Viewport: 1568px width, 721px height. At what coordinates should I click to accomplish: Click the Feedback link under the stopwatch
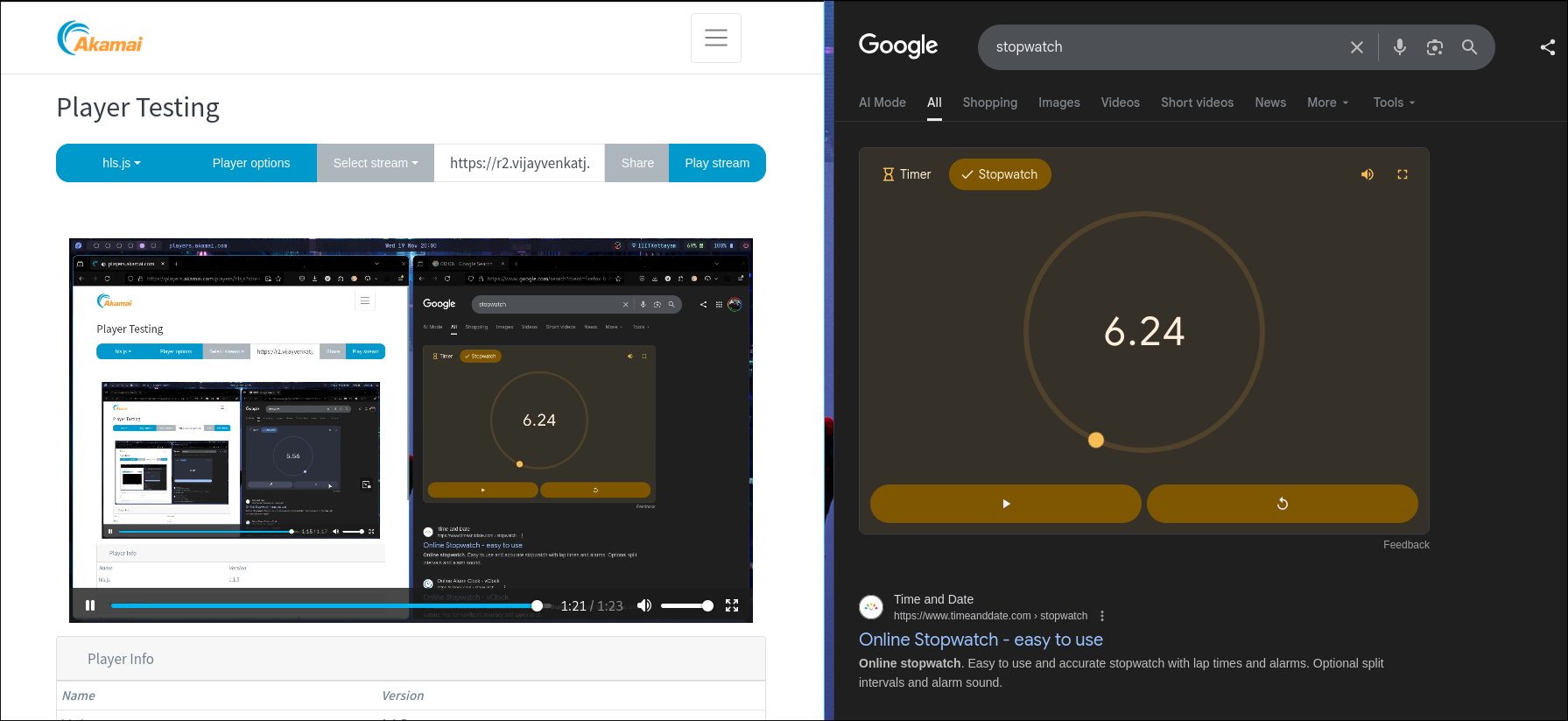(1406, 545)
